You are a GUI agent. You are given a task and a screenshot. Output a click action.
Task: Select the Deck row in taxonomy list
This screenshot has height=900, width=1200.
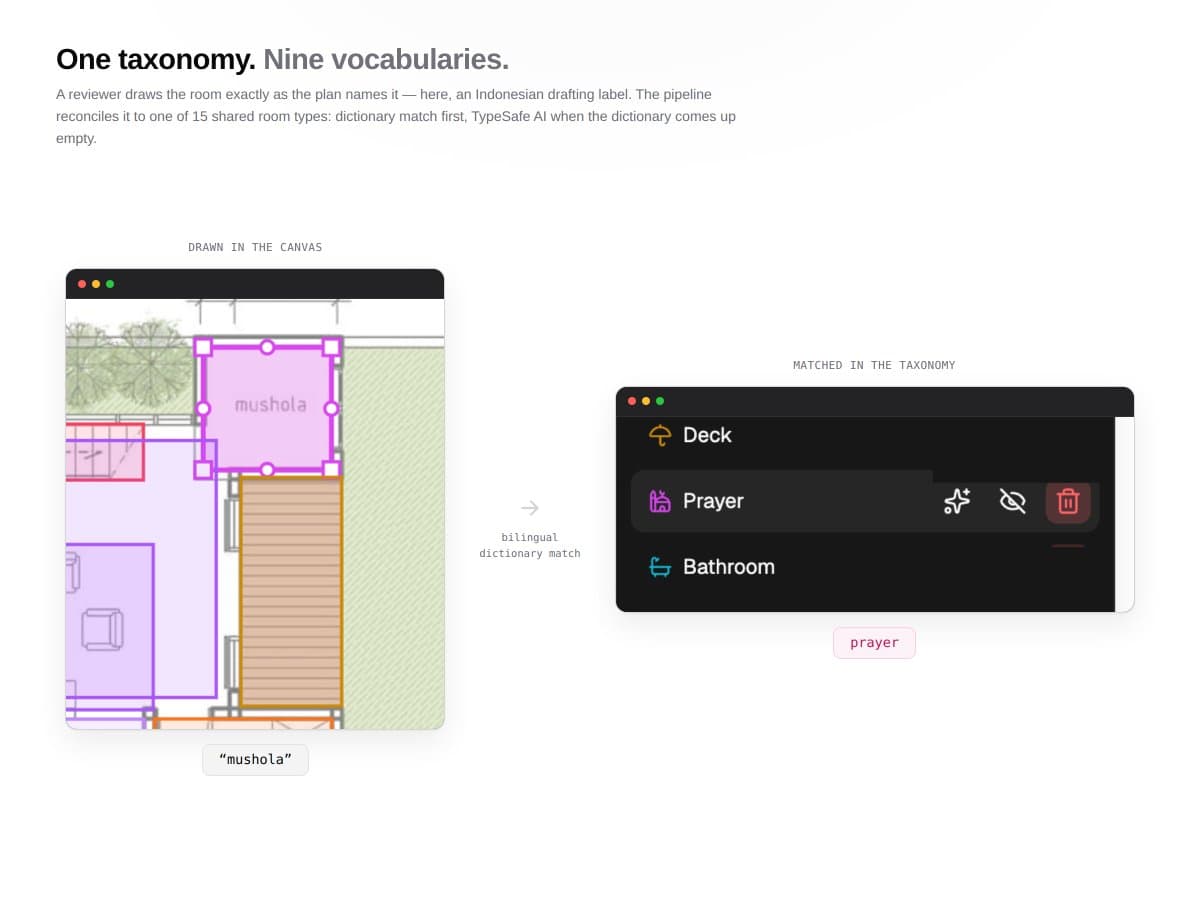point(865,435)
